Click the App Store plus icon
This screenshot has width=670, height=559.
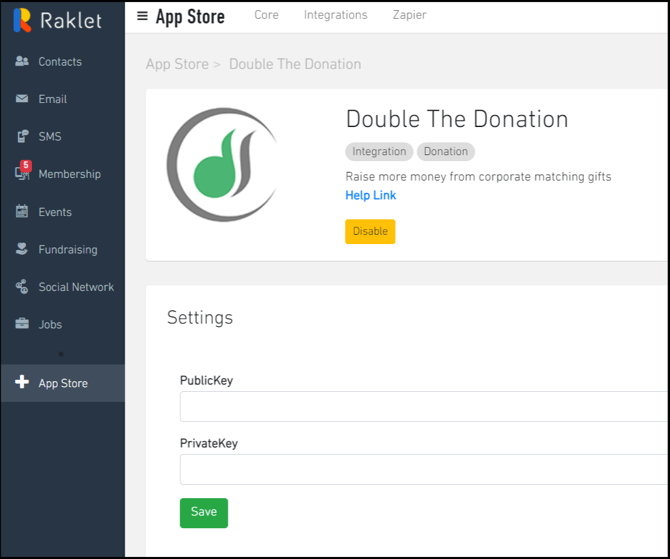click(x=22, y=383)
